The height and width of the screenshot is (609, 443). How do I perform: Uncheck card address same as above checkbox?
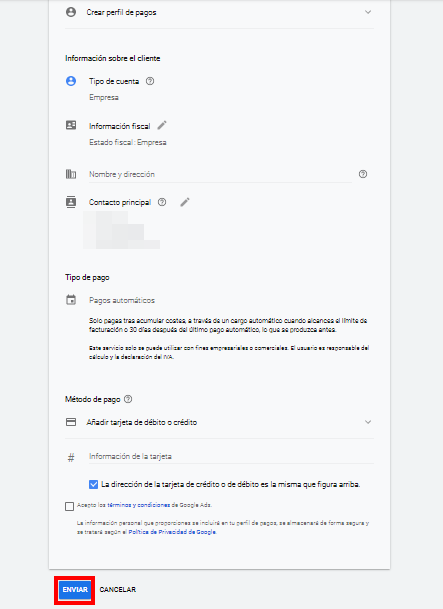pos(93,484)
